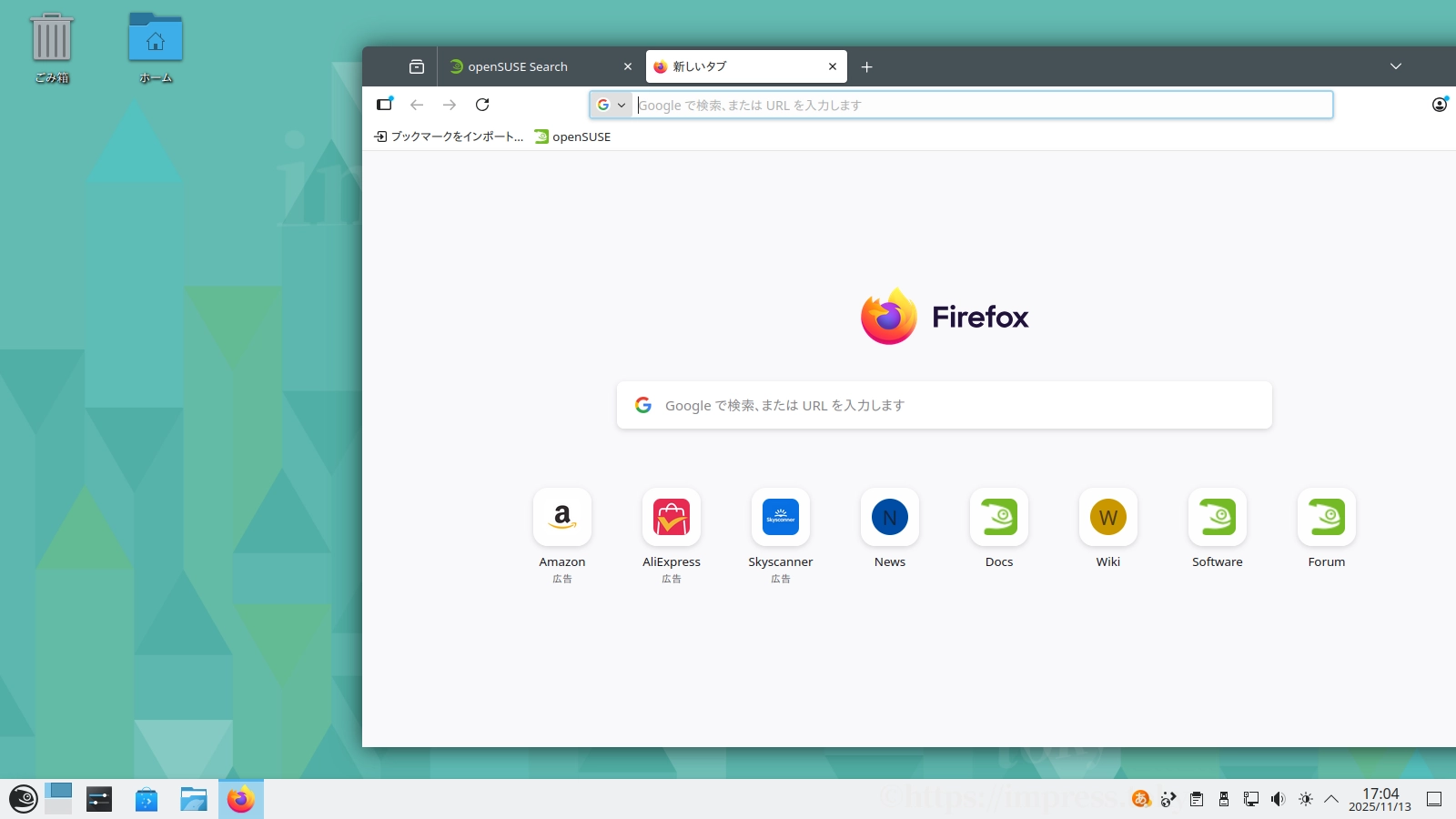
Task: Click the Firefox taskbar entry
Action: click(241, 799)
